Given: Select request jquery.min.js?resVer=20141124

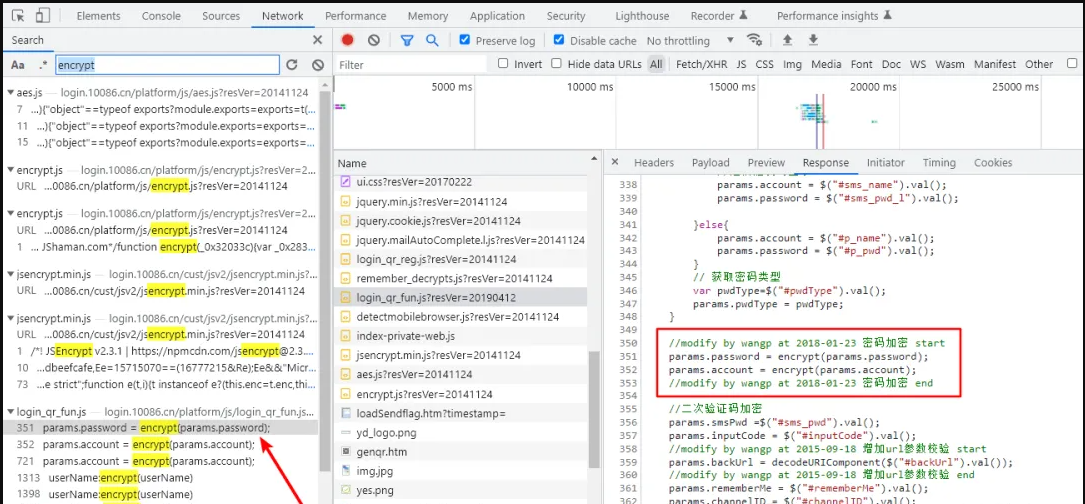Looking at the screenshot, I should click(461, 201).
